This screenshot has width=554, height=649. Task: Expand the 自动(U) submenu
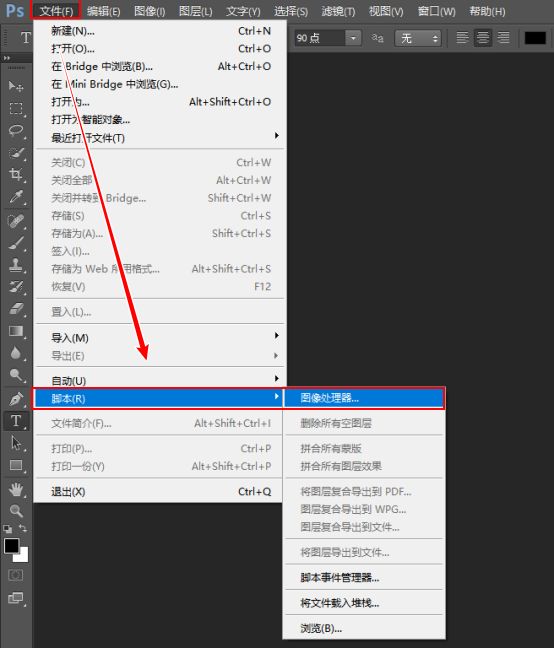coord(159,380)
